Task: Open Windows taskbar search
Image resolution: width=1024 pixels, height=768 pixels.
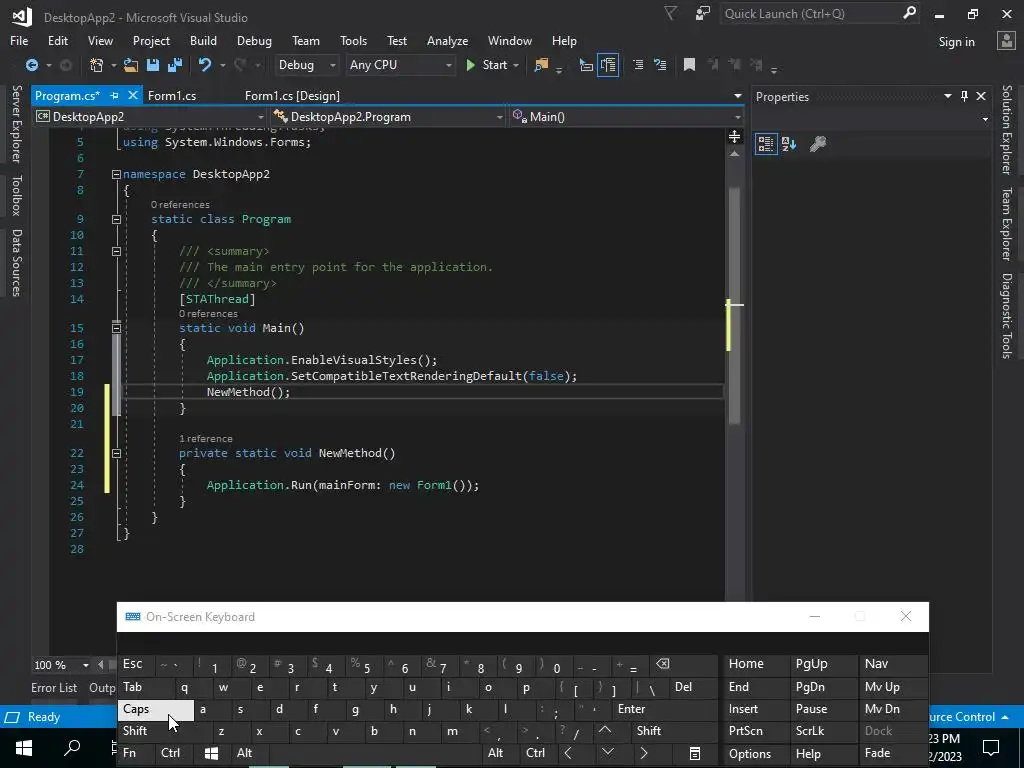Action: 72,748
